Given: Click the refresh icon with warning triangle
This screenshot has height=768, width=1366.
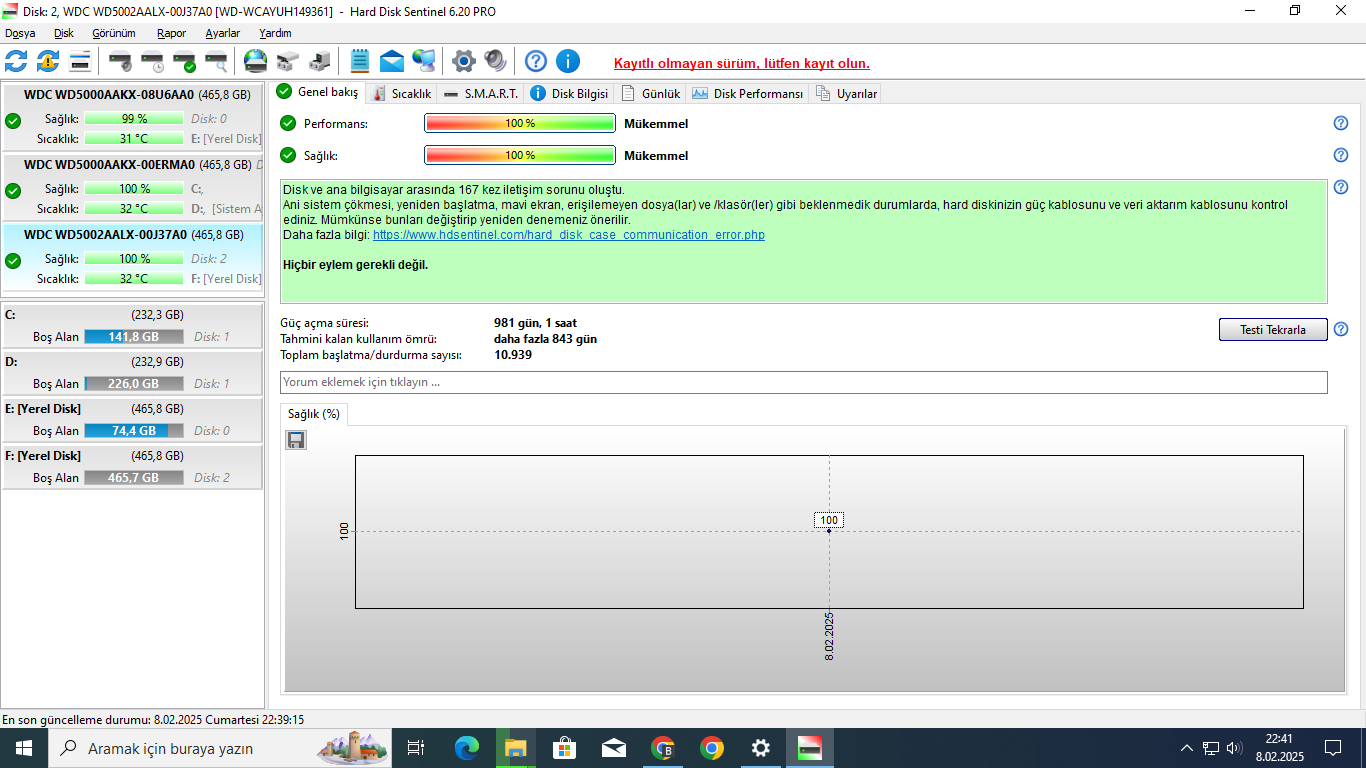Looking at the screenshot, I should pos(48,61).
